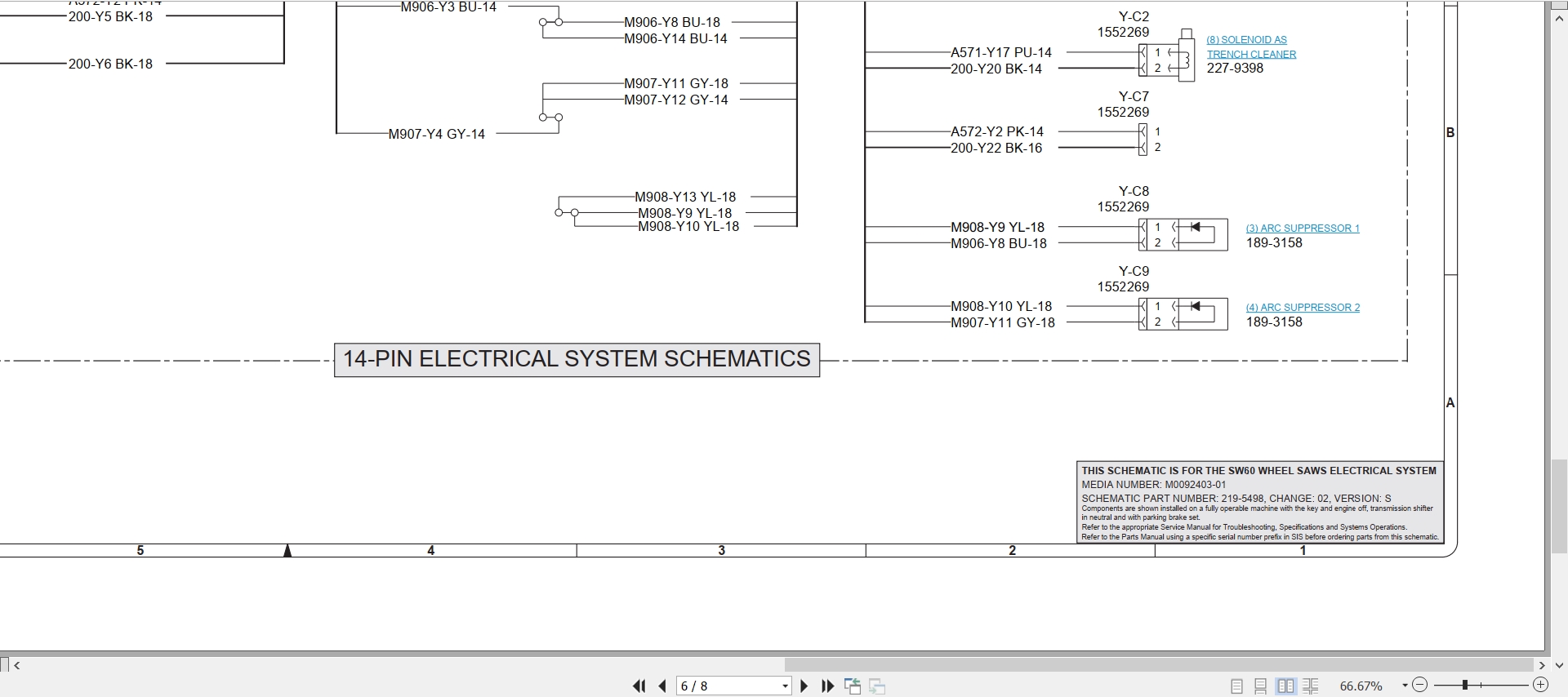
Task: Open the page number dropdown
Action: pos(785,686)
